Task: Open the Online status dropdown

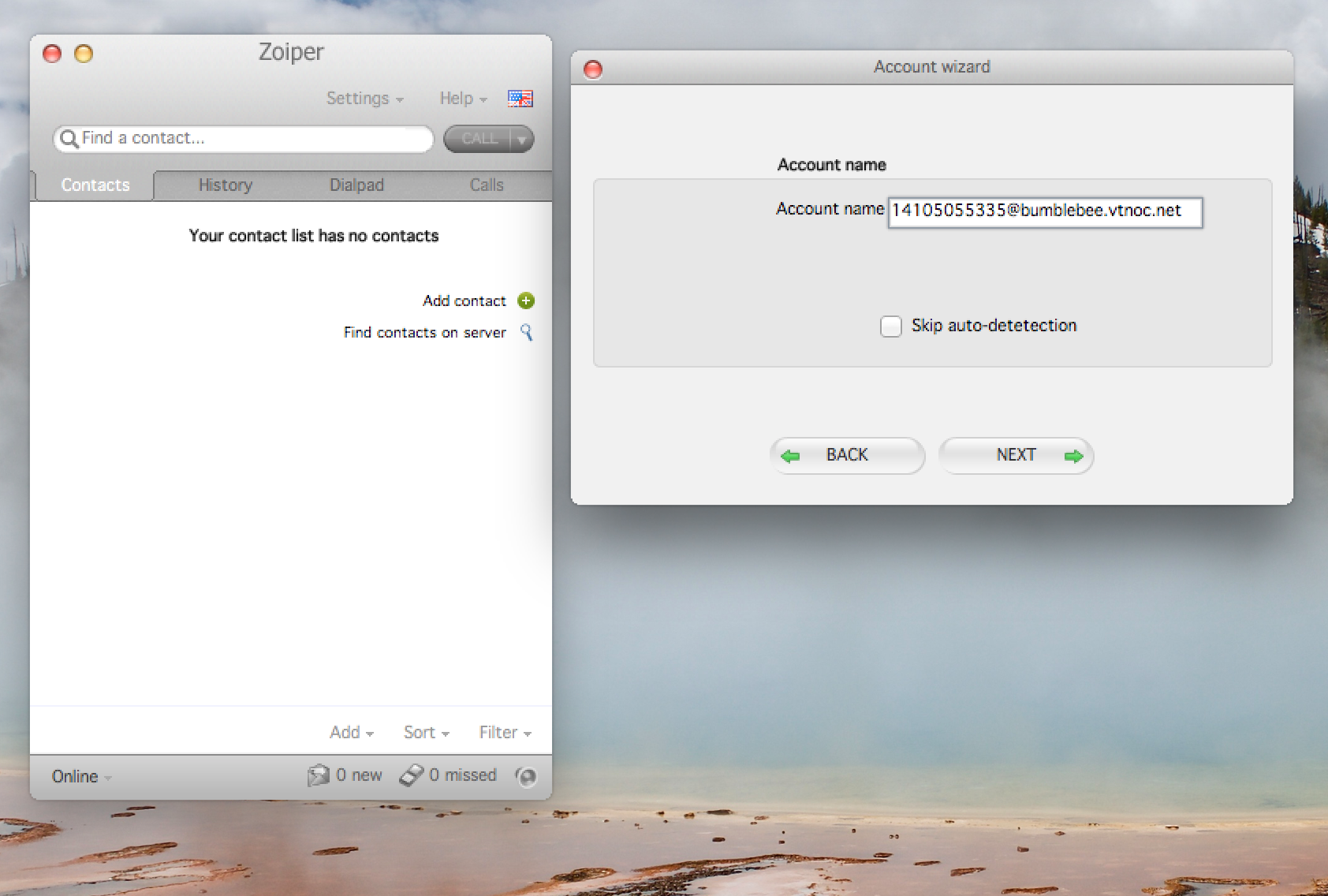Action: 82,776
